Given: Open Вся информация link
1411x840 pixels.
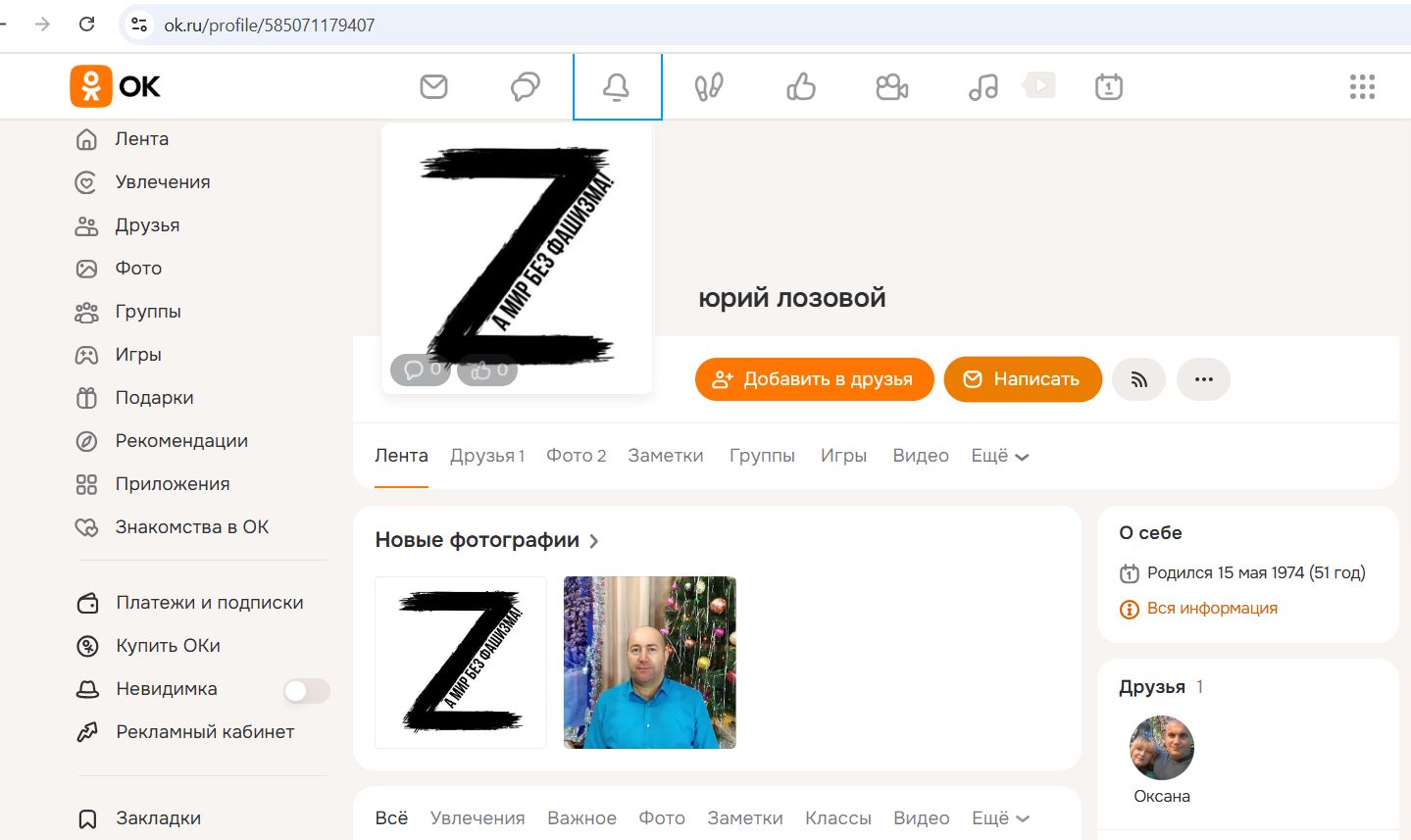Looking at the screenshot, I should pyautogui.click(x=1212, y=609).
